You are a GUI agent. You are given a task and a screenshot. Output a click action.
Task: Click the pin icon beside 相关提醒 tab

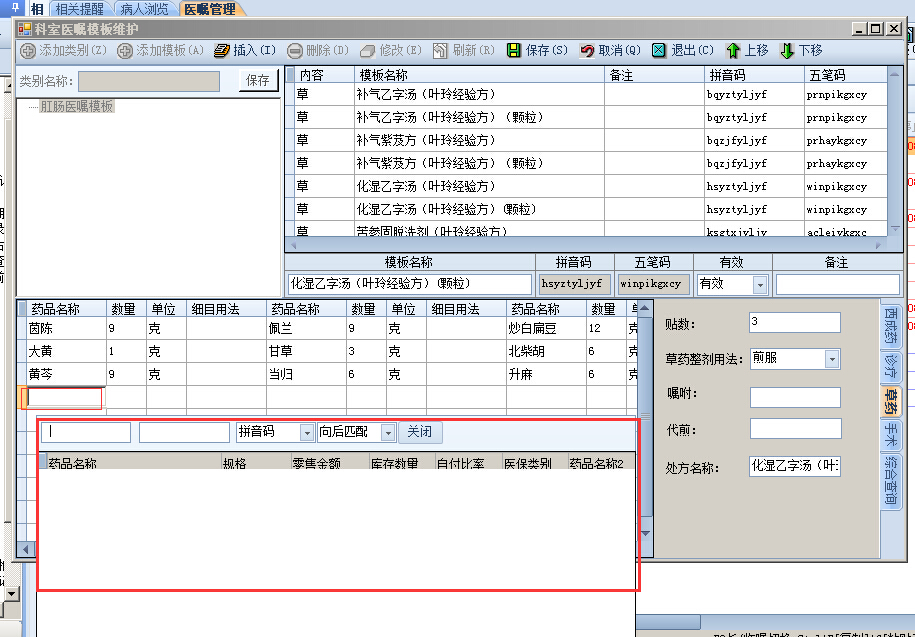pyautogui.click(x=15, y=8)
